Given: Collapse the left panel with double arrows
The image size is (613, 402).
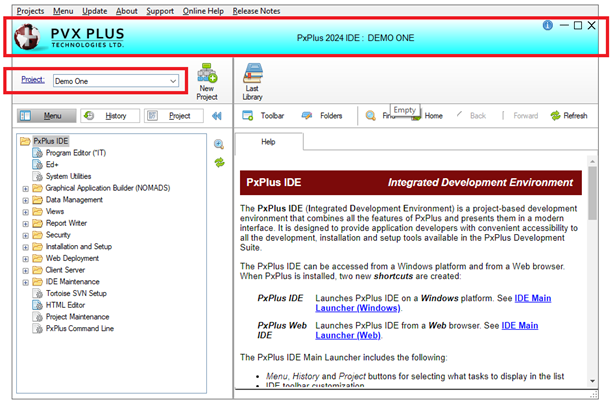Looking at the screenshot, I should (x=217, y=116).
